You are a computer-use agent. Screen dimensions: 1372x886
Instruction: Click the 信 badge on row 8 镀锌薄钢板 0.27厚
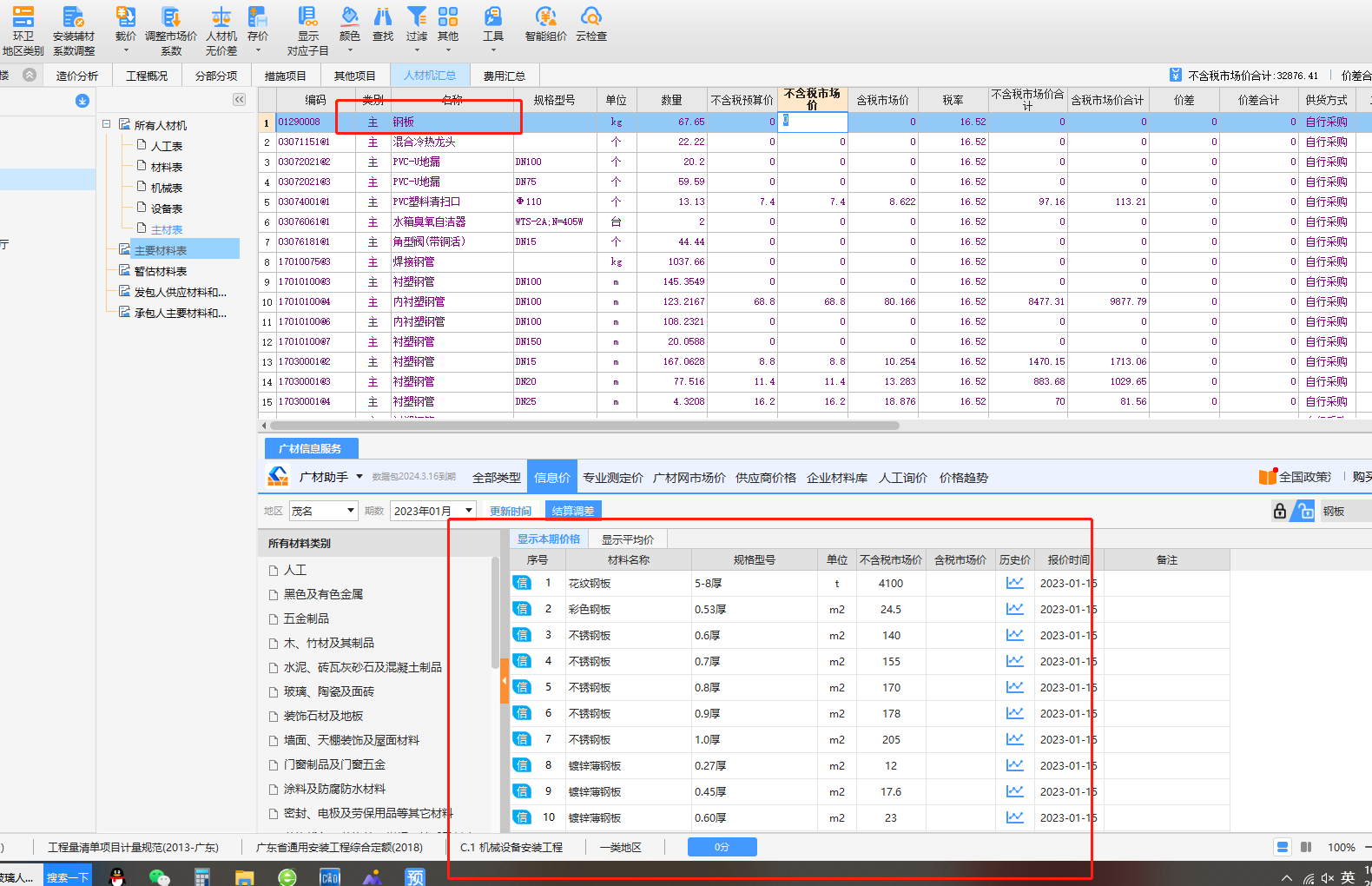point(522,765)
